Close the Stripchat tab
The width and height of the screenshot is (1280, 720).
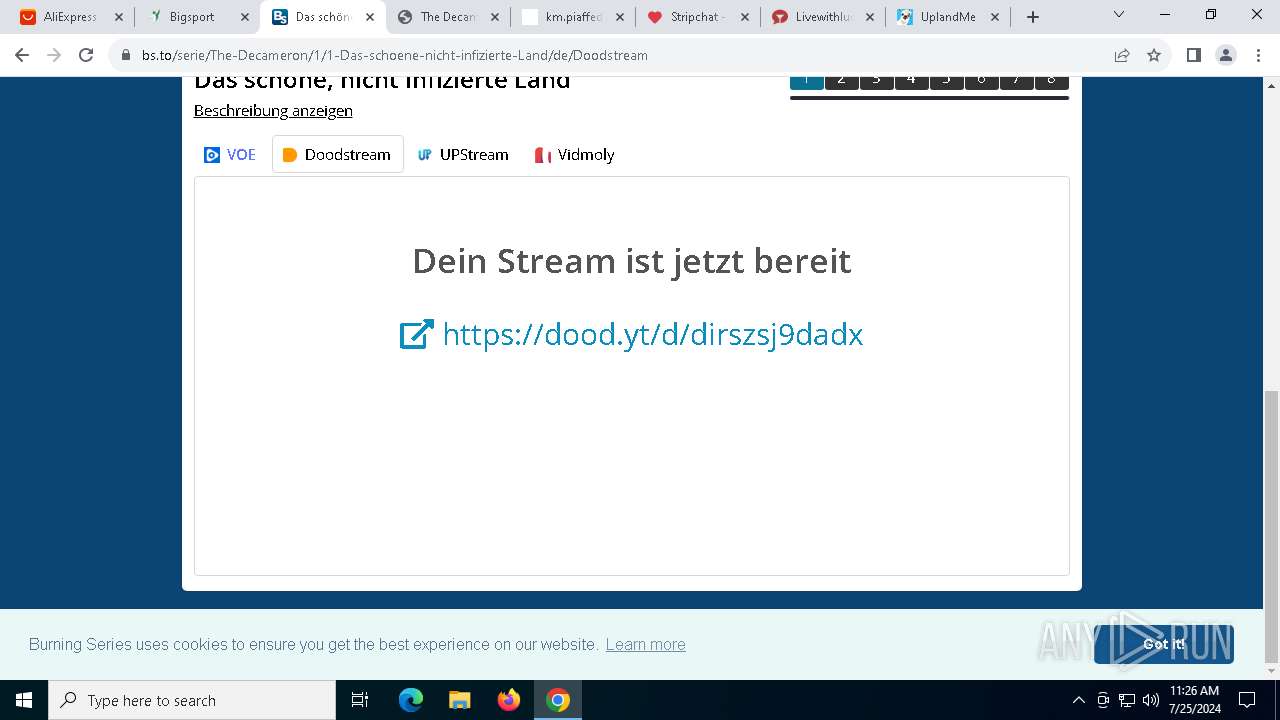[x=744, y=17]
